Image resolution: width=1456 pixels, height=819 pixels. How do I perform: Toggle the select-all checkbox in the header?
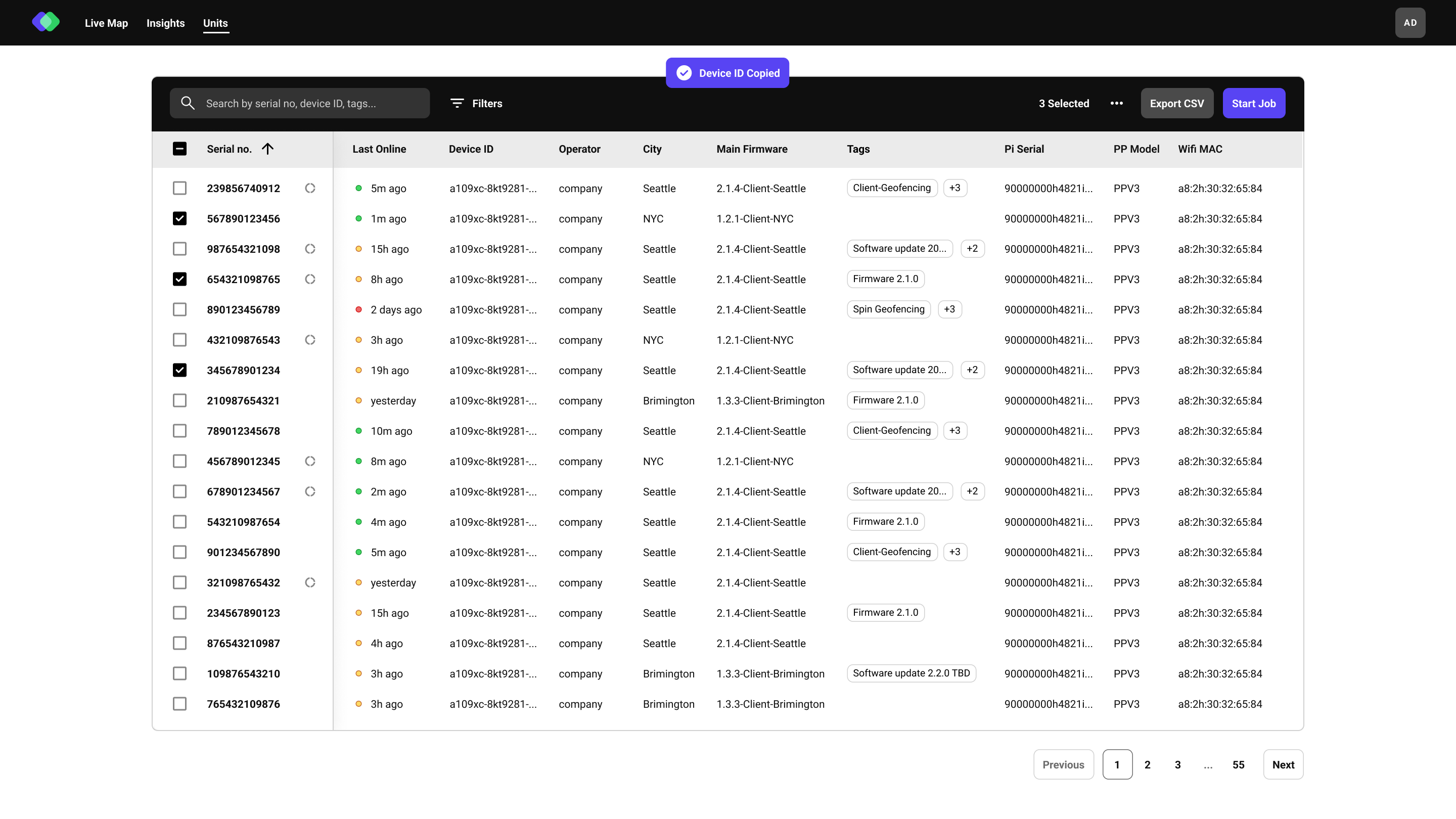tap(180, 149)
